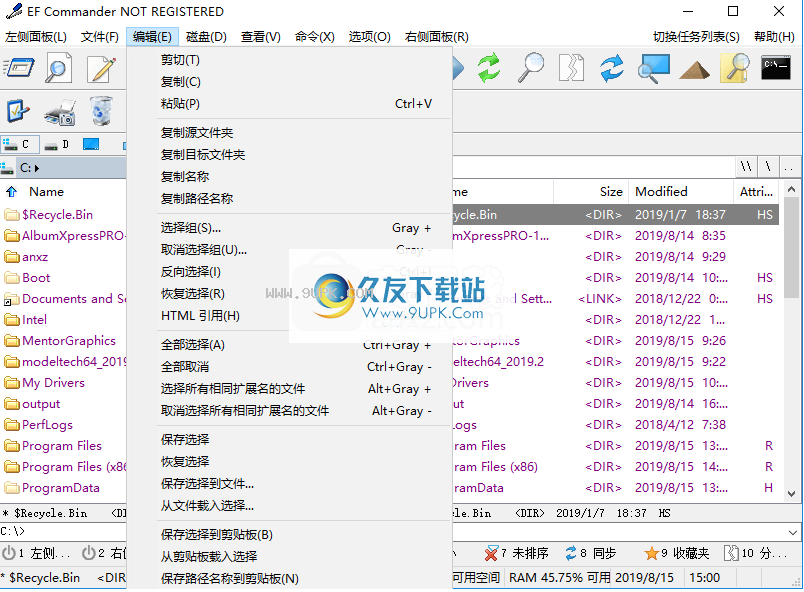Click the printer with camera icon
This screenshot has width=804, height=592.
point(60,112)
